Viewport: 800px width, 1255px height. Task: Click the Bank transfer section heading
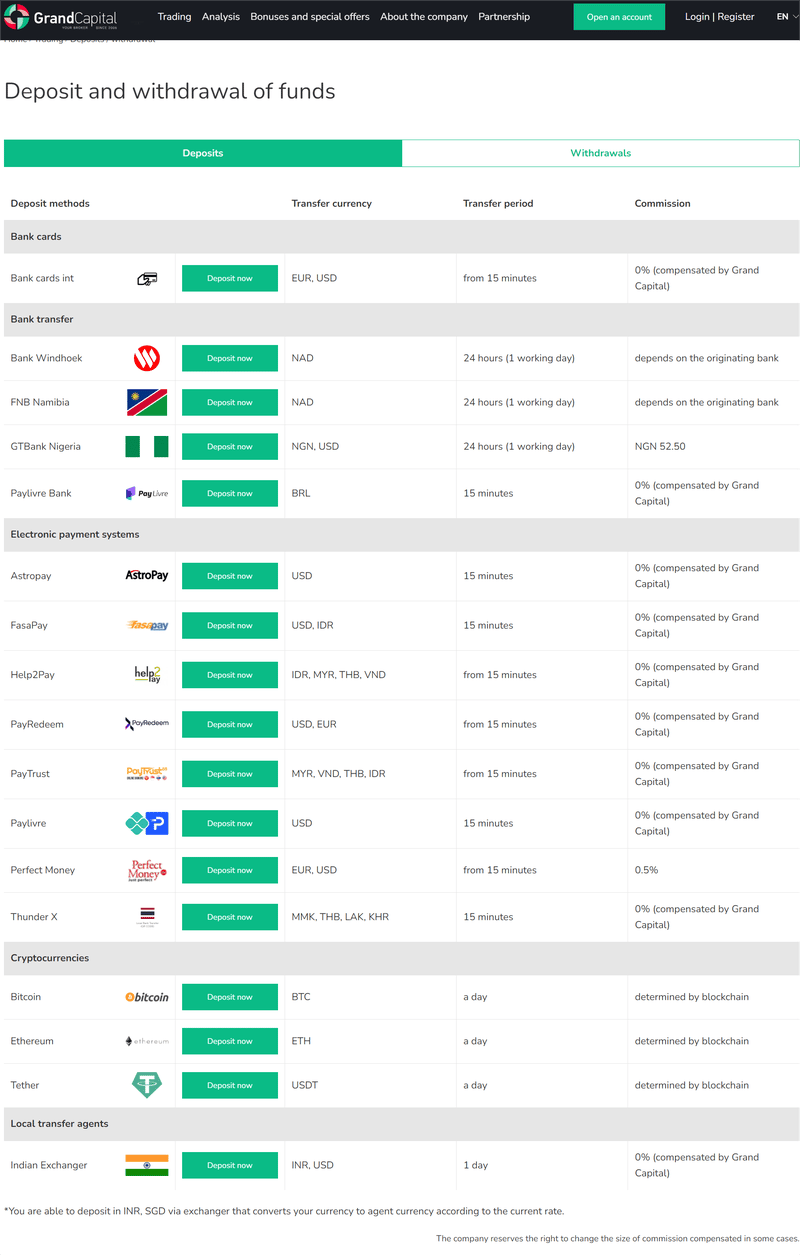42,319
